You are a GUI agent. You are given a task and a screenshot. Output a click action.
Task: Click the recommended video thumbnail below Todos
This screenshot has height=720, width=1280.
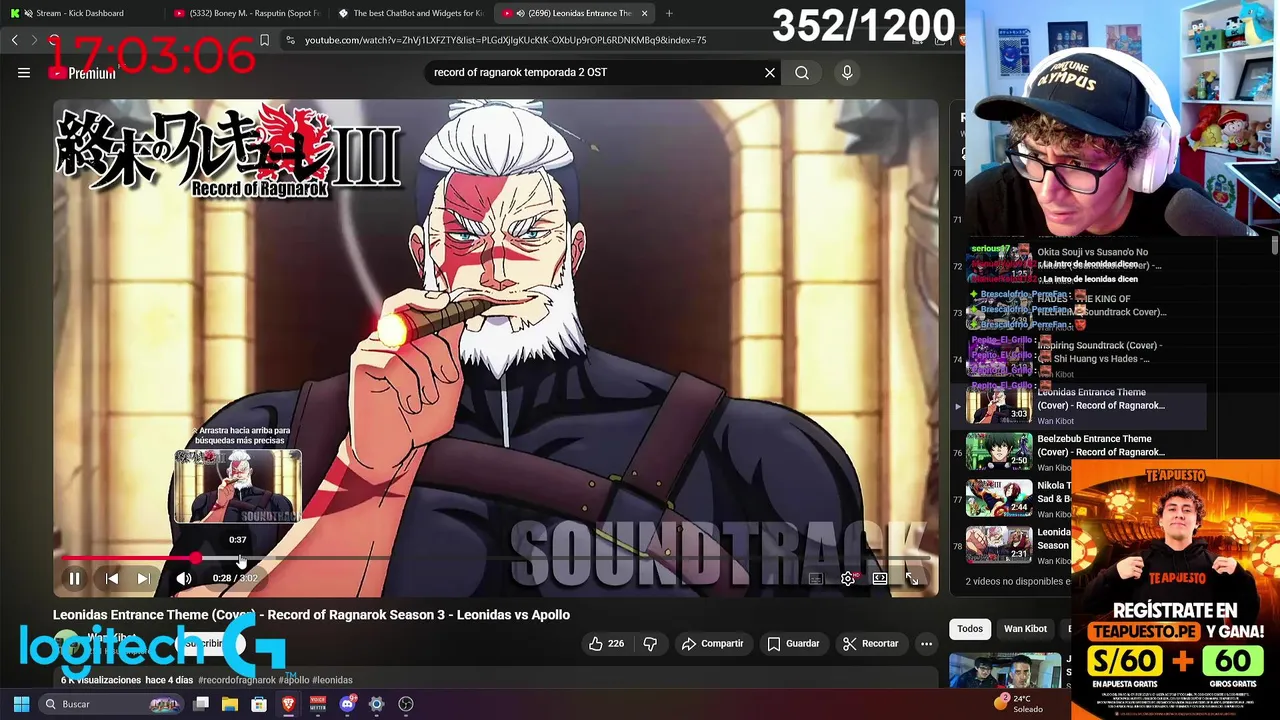click(x=1005, y=670)
